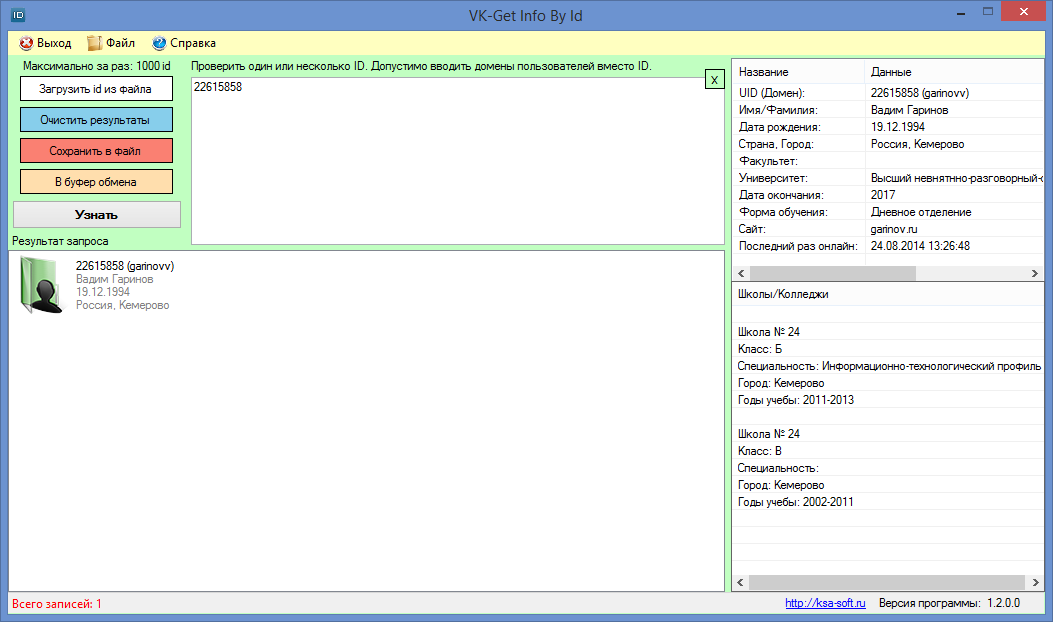Open the Файл menu
This screenshot has width=1053, height=622.
(111, 43)
